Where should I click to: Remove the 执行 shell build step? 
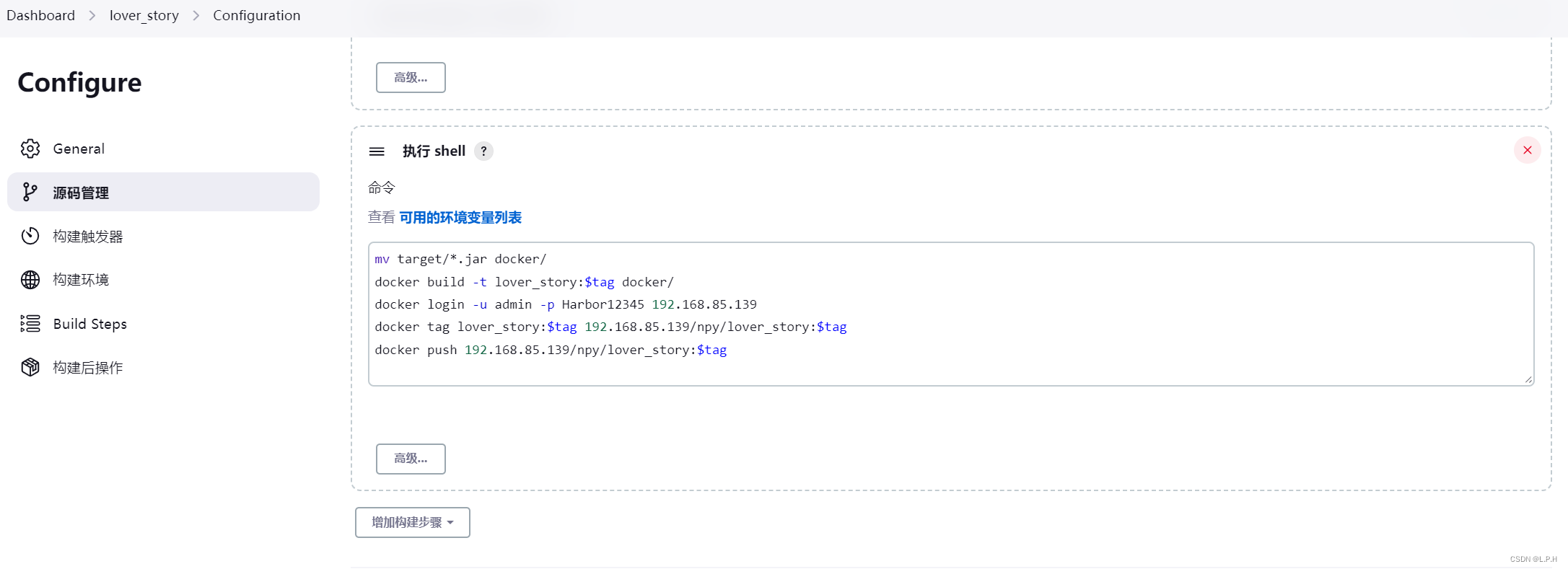click(1528, 150)
